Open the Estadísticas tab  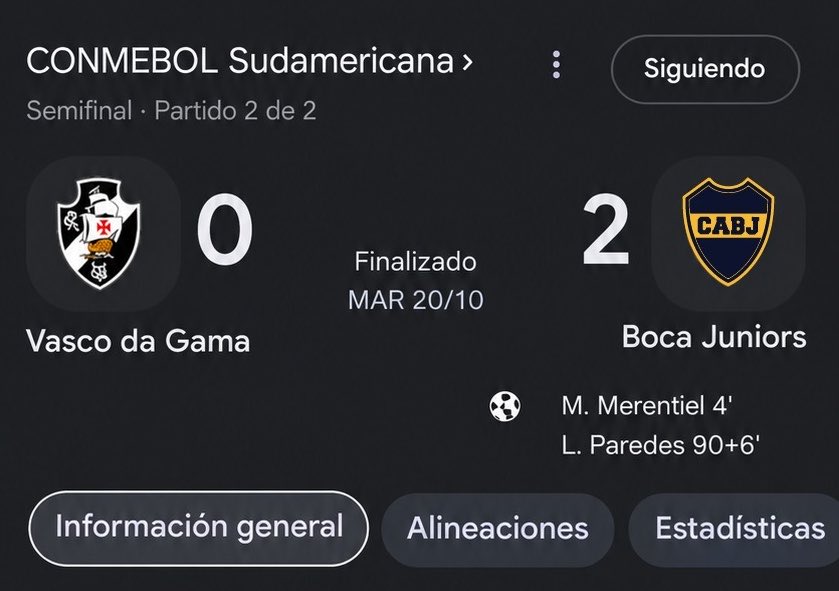[x=740, y=529]
